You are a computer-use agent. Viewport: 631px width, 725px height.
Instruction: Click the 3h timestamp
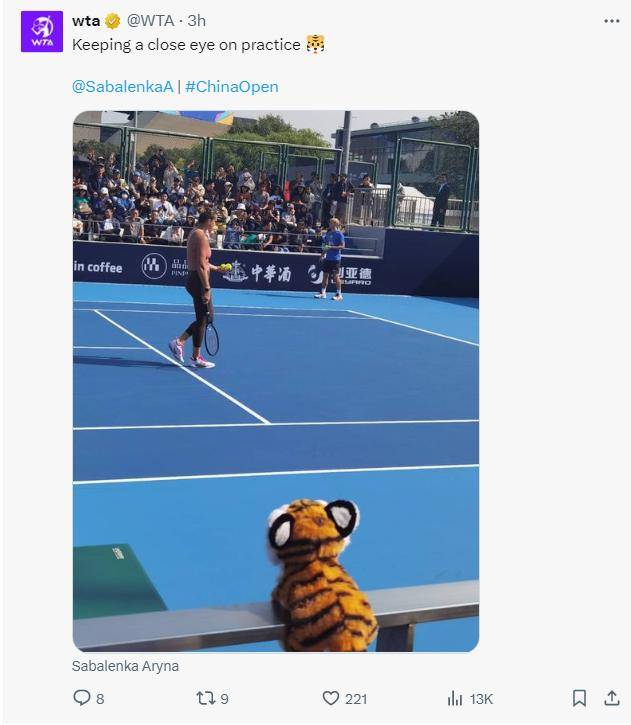(x=197, y=21)
